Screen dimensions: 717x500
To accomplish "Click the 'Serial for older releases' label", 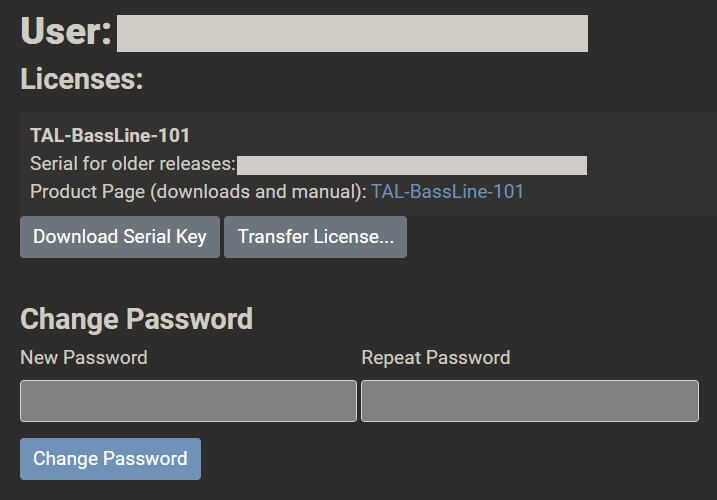I will click(132, 164).
